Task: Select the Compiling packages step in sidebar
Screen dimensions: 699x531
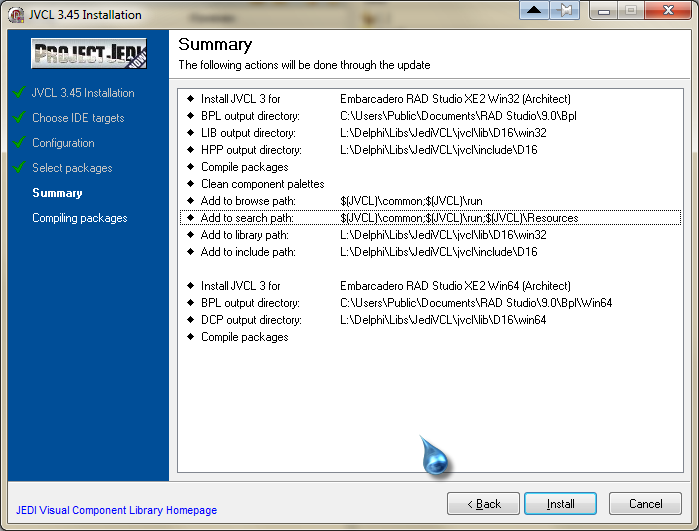Action: [x=80, y=218]
